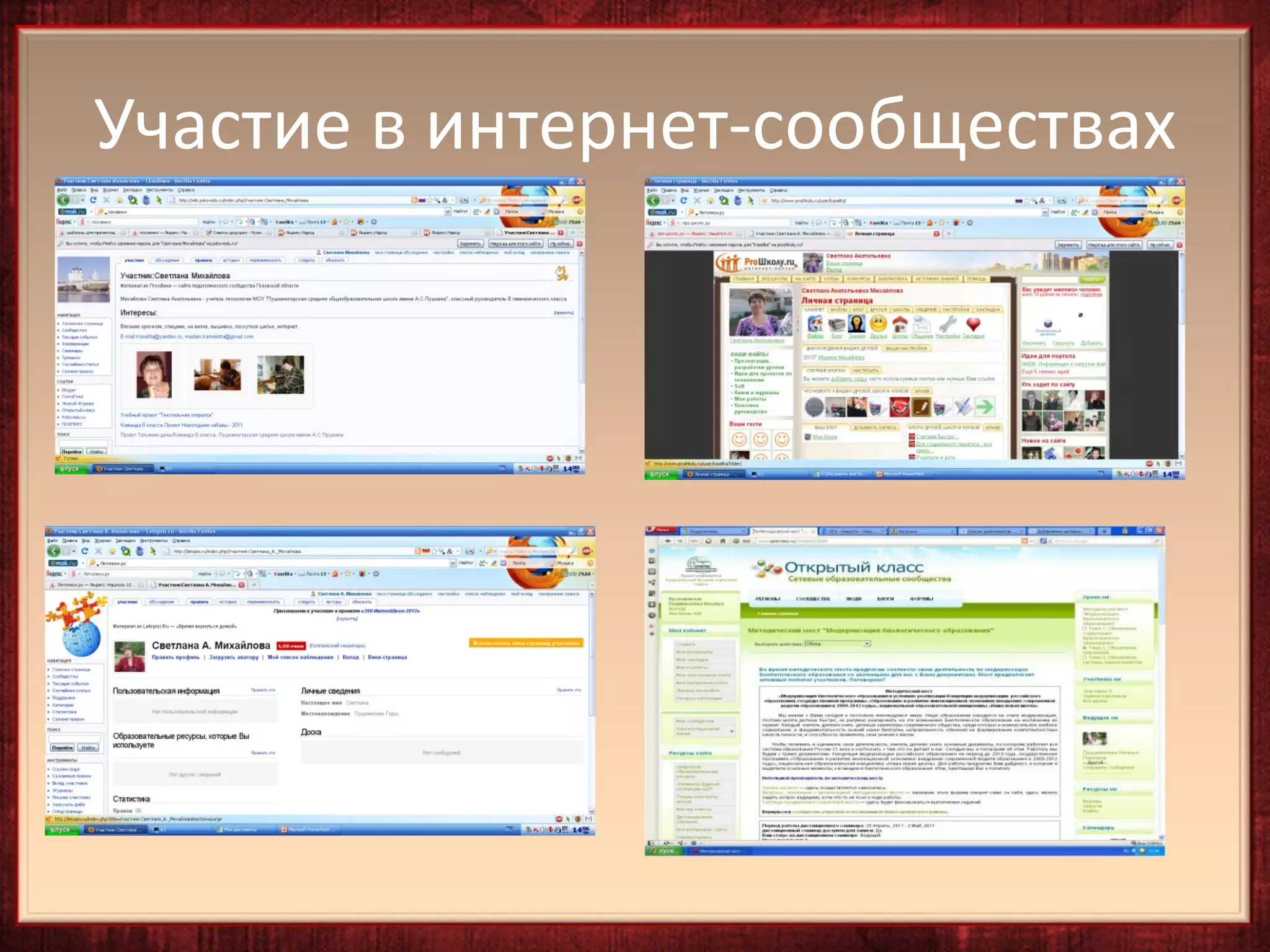The width and height of the screenshot is (1270, 952).
Task: Click the back arrow in the PskoWiki Firefox window
Action: coord(63,200)
